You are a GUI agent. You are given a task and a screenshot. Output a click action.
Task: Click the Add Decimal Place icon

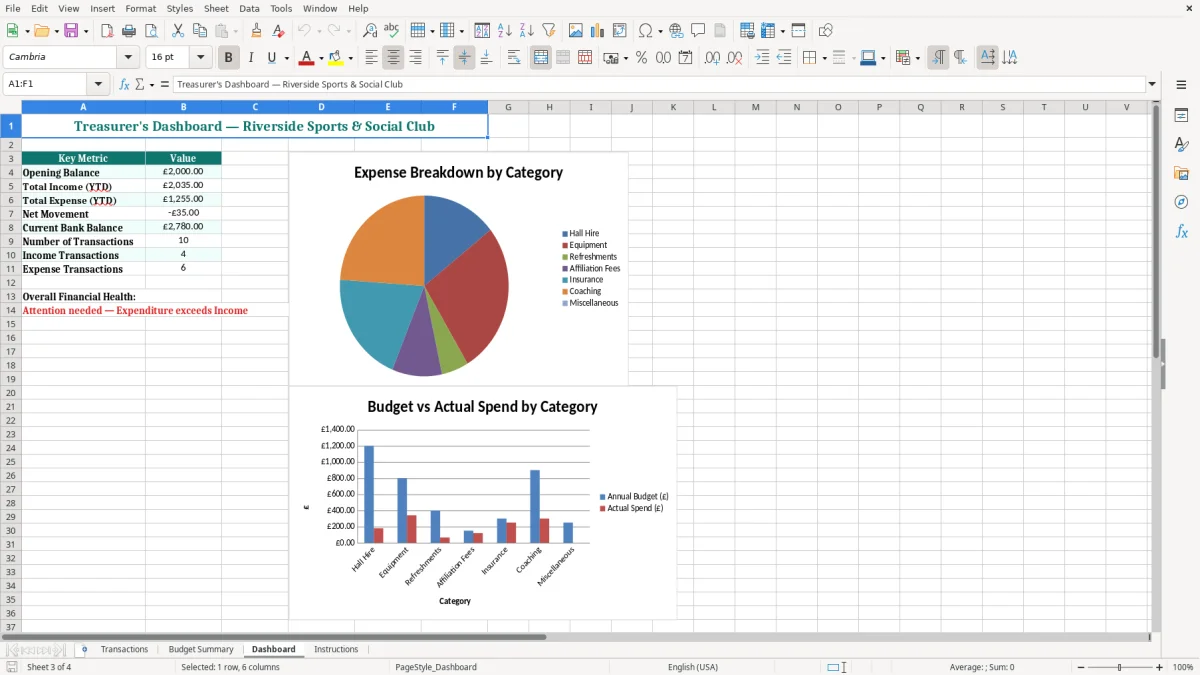click(x=712, y=58)
